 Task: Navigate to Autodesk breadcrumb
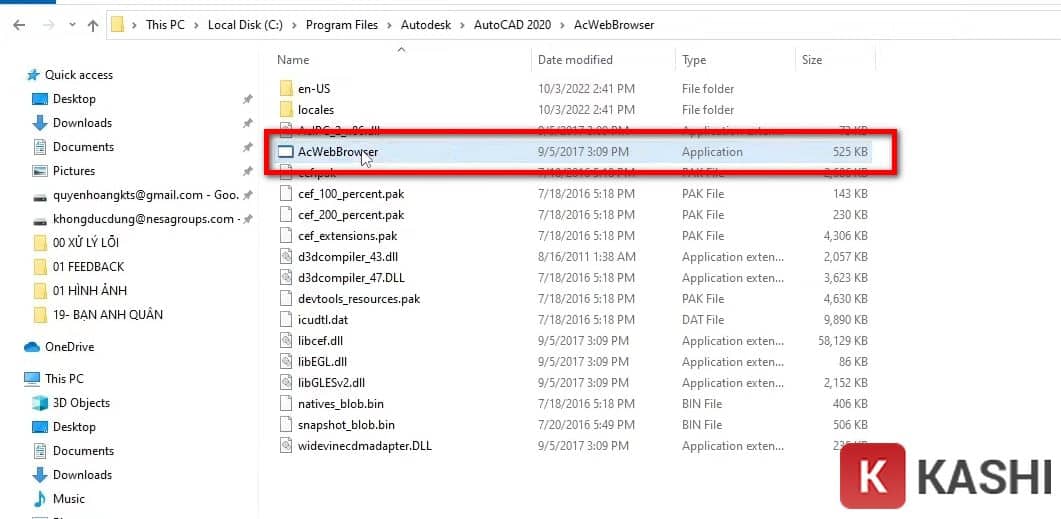(x=424, y=25)
